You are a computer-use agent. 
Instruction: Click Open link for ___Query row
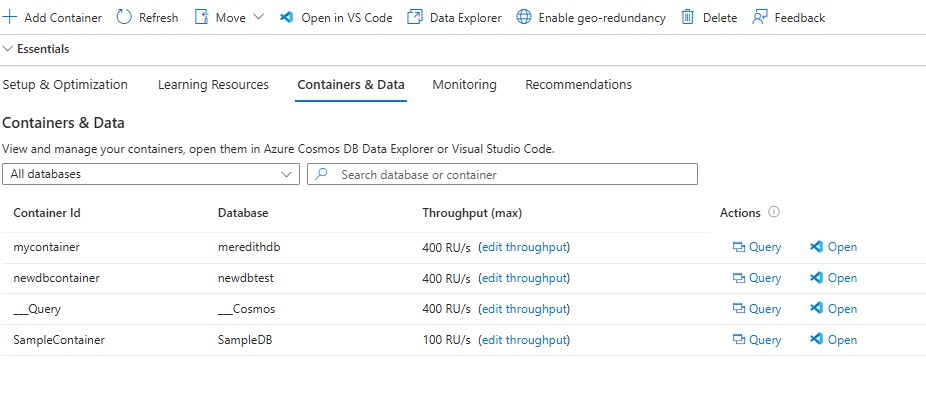(x=842, y=308)
